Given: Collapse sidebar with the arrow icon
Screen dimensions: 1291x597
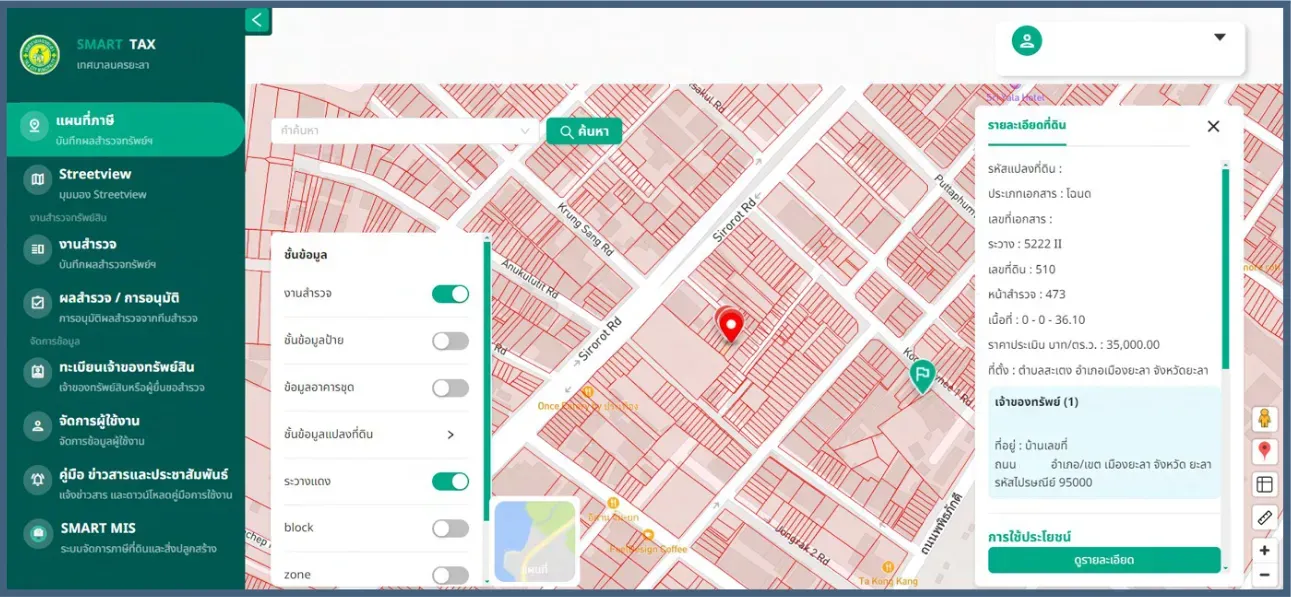Looking at the screenshot, I should point(257,20).
